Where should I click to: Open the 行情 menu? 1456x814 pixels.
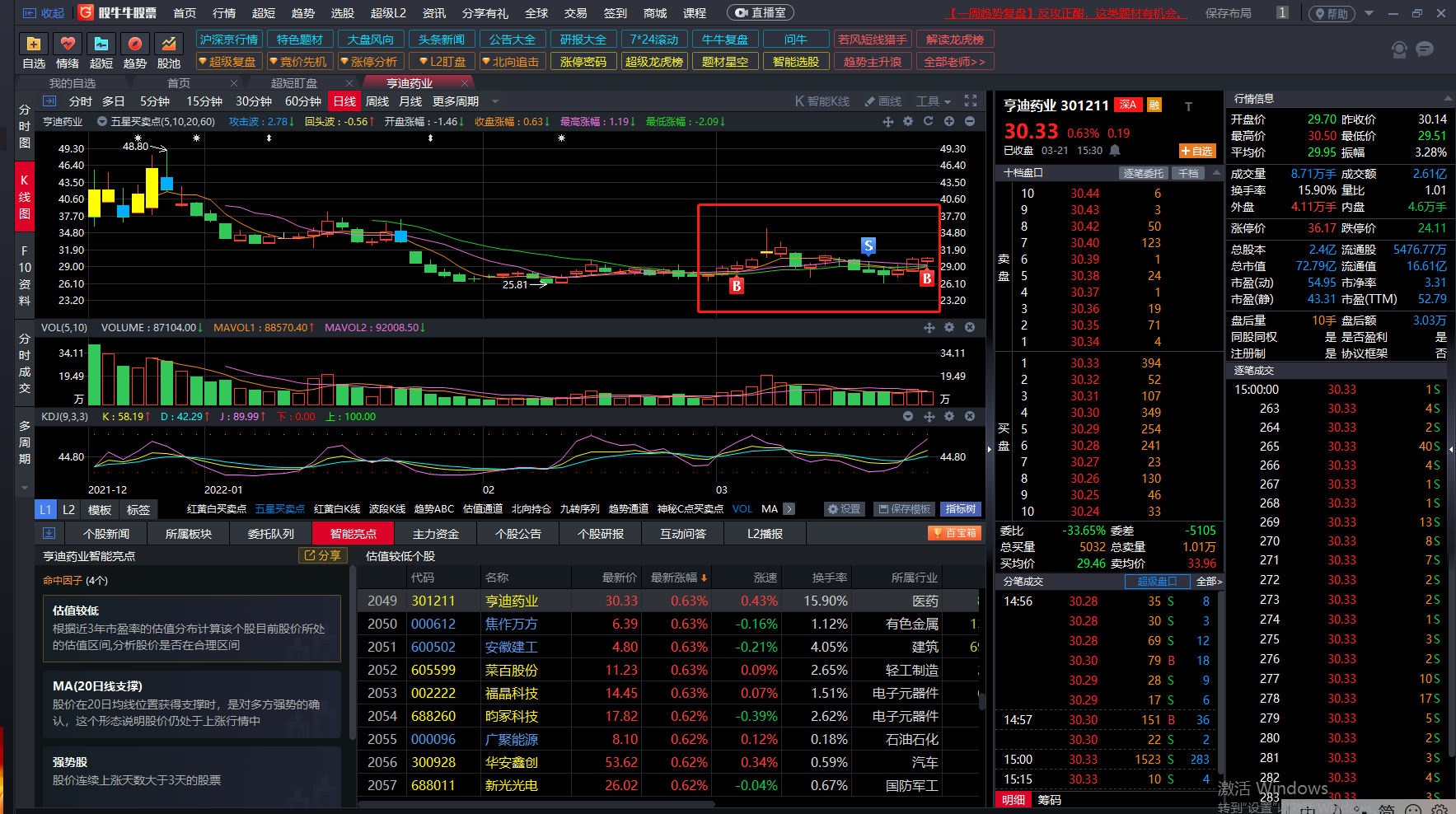pos(224,13)
